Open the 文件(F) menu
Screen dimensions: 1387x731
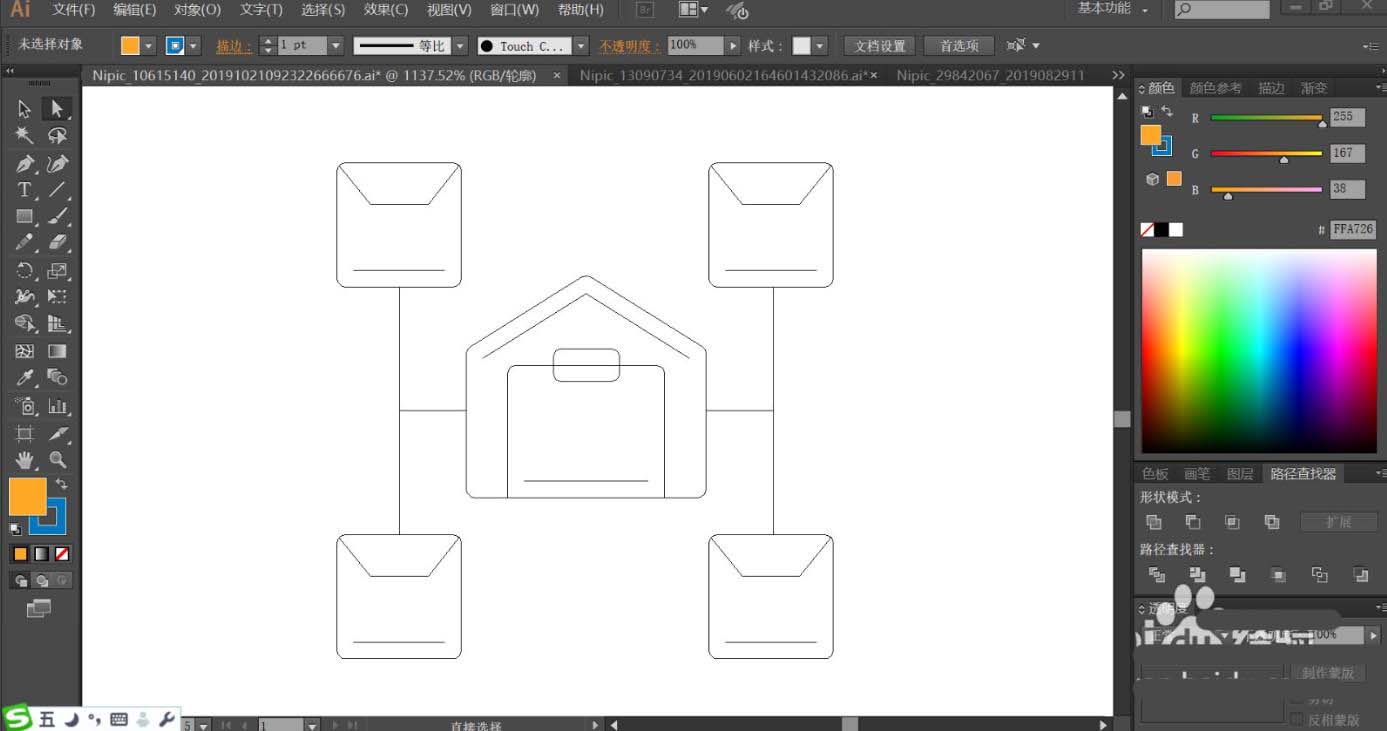click(74, 10)
